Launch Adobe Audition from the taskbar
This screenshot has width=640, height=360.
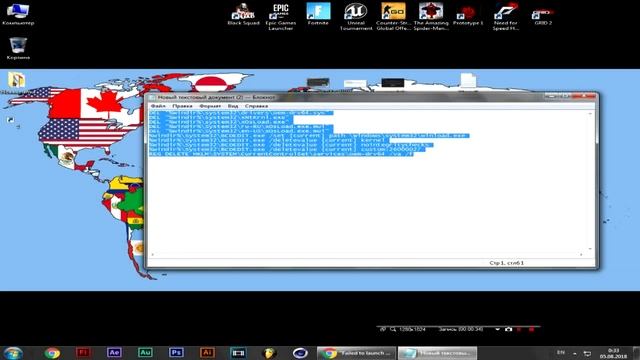[x=145, y=353]
